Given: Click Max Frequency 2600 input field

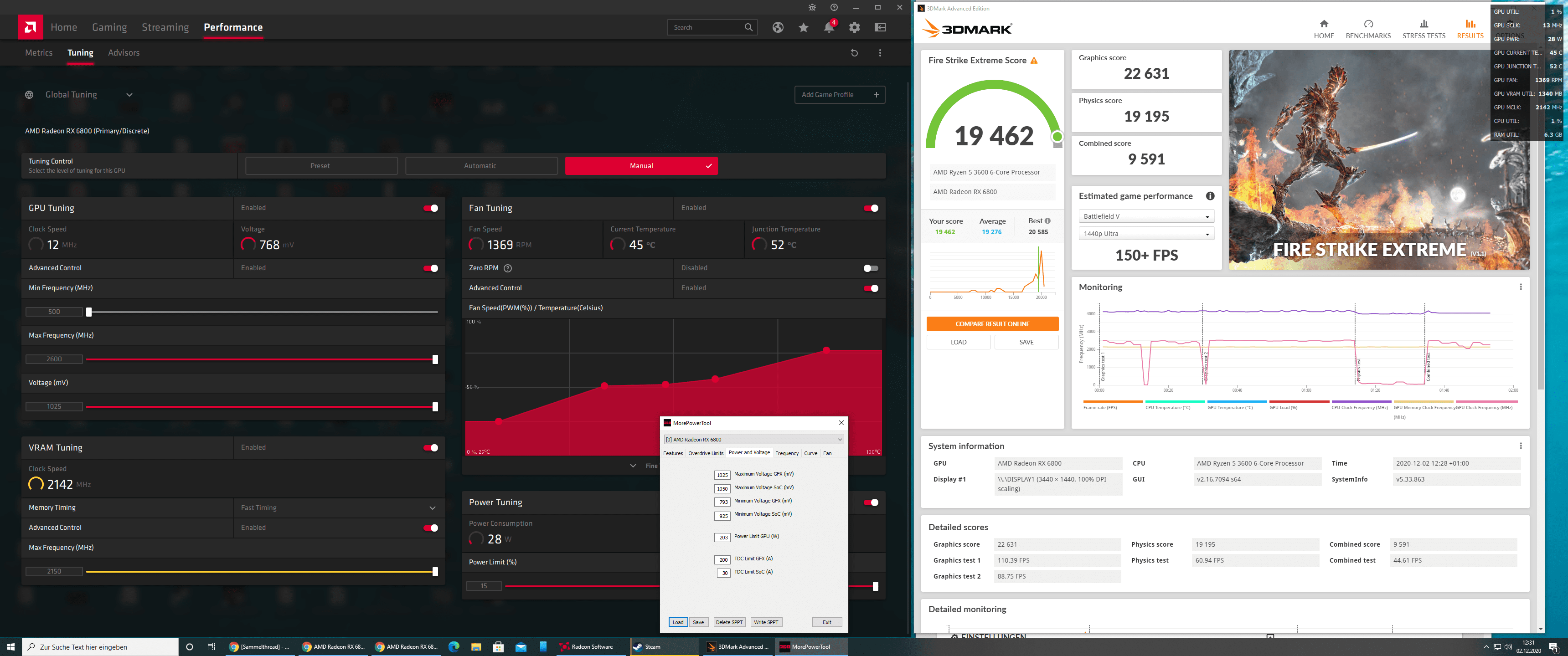Looking at the screenshot, I should point(54,359).
